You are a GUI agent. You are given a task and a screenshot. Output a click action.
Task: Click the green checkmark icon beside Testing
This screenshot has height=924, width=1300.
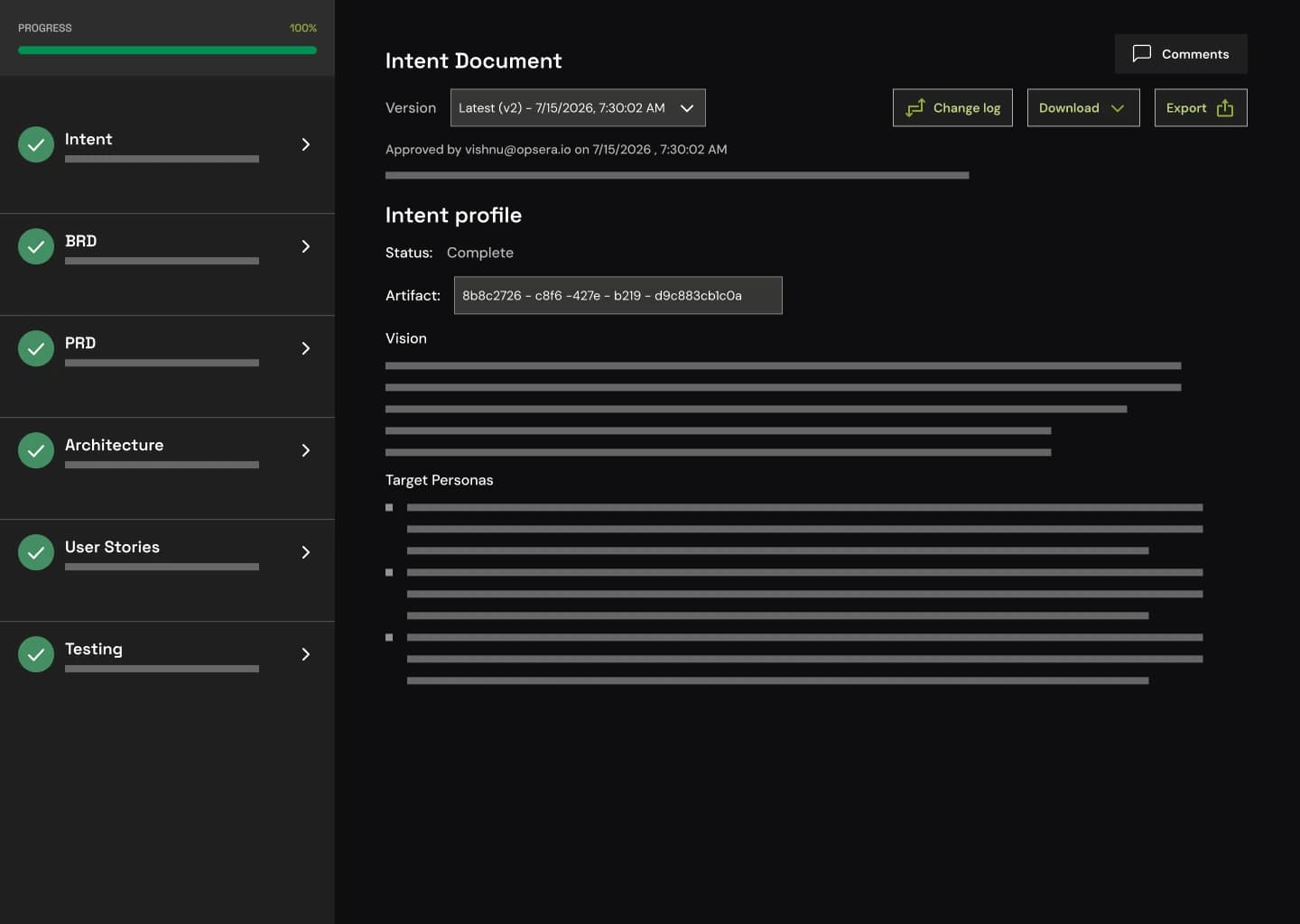click(36, 654)
